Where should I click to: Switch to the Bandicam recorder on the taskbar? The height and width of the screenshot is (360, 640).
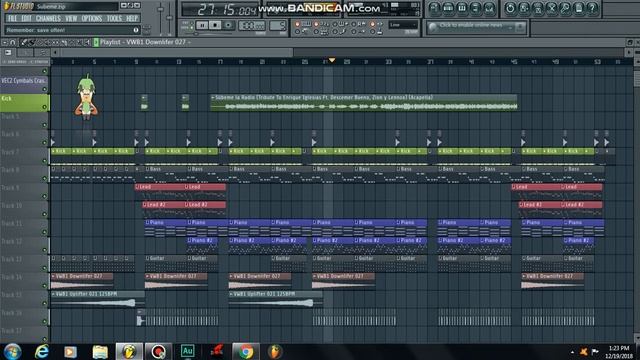158,351
